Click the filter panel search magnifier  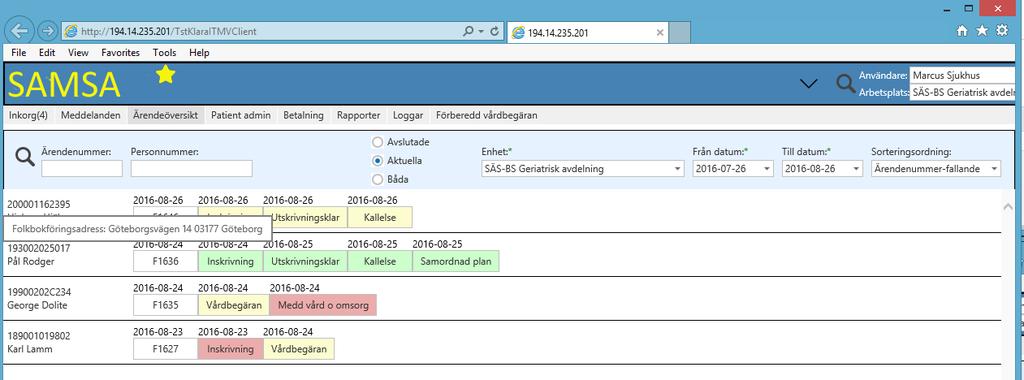(x=25, y=157)
